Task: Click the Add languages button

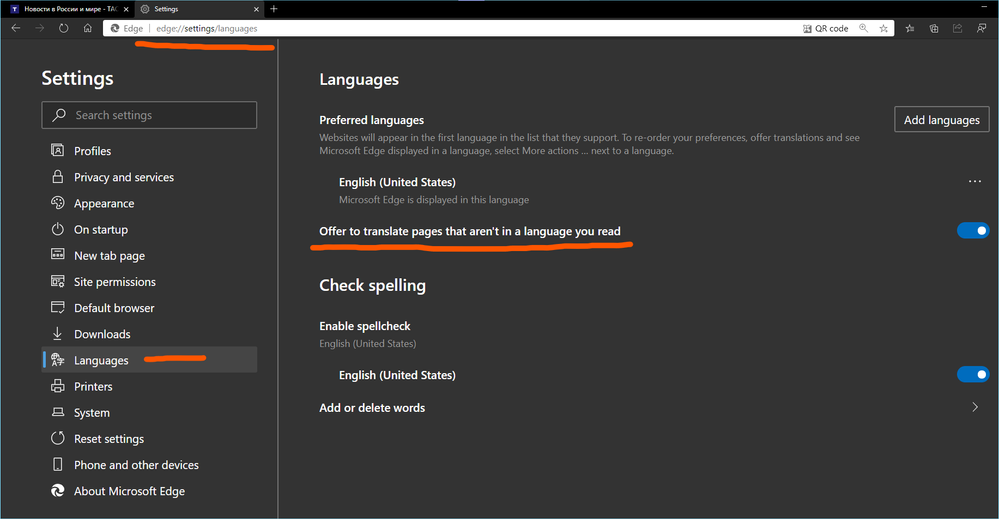Action: (942, 120)
